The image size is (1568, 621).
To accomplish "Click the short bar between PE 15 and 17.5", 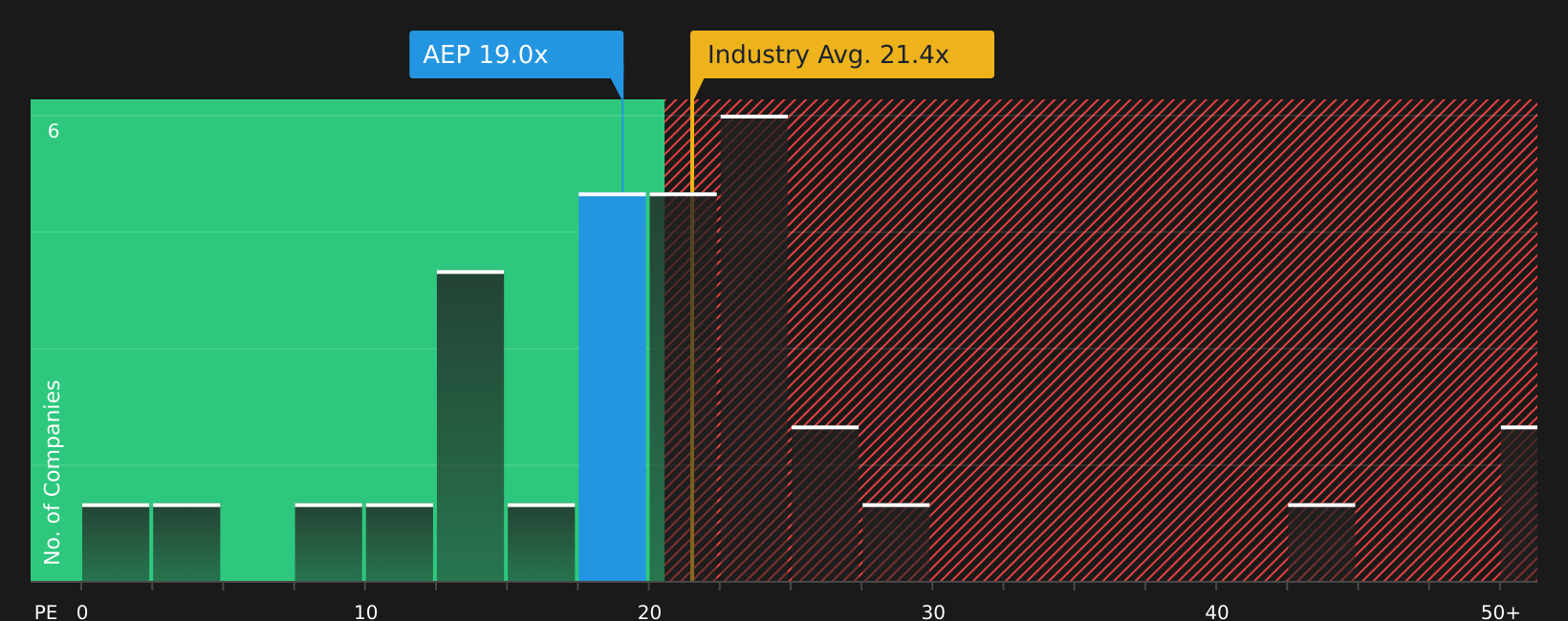I will [x=541, y=543].
